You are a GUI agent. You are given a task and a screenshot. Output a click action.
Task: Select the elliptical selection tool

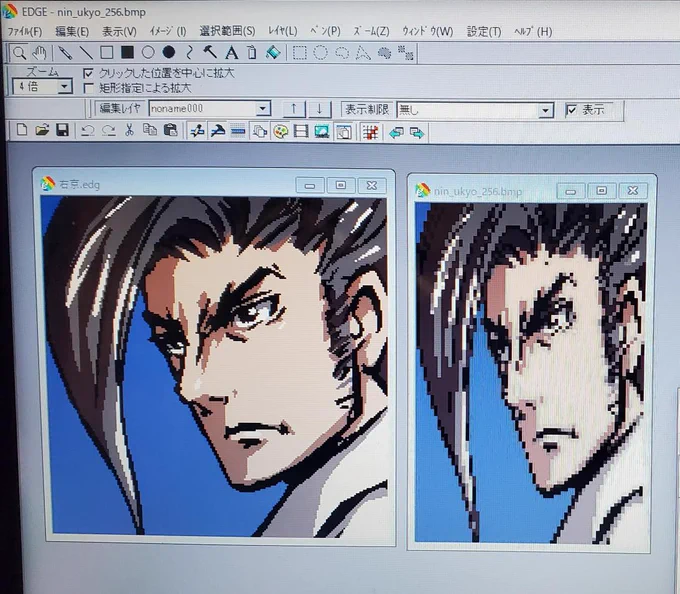tap(320, 53)
